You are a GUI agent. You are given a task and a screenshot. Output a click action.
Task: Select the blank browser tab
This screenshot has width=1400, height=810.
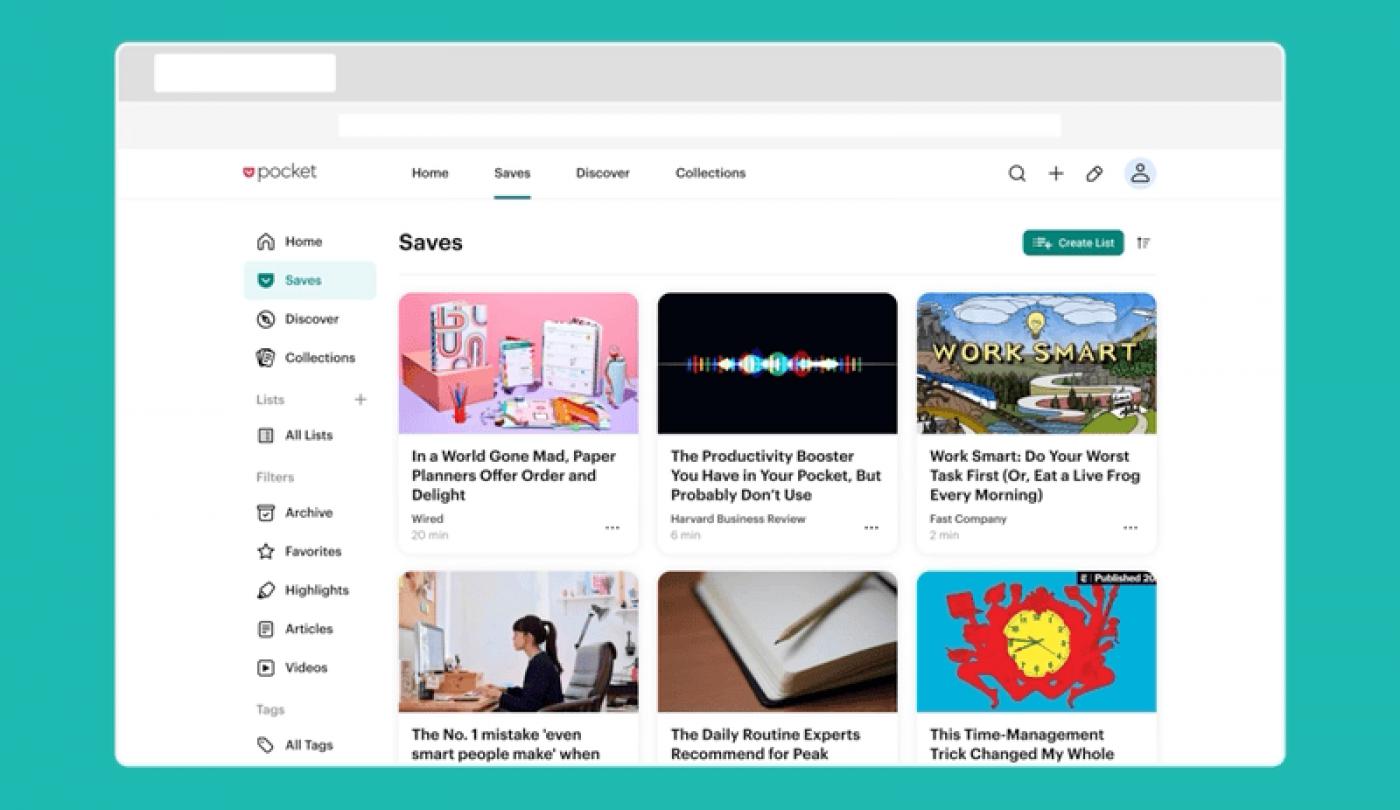point(245,73)
